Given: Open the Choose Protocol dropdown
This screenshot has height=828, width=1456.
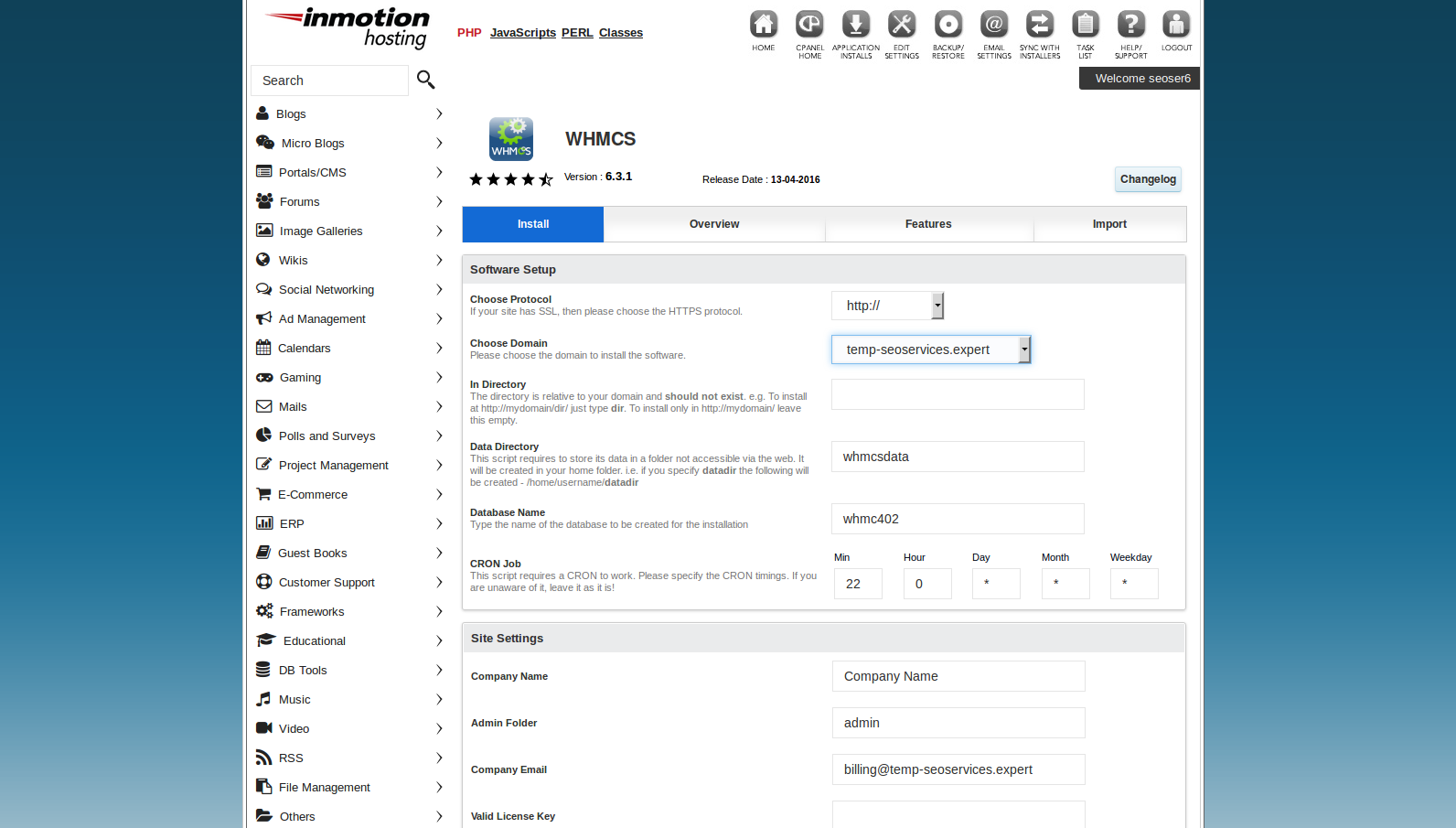Looking at the screenshot, I should [887, 306].
